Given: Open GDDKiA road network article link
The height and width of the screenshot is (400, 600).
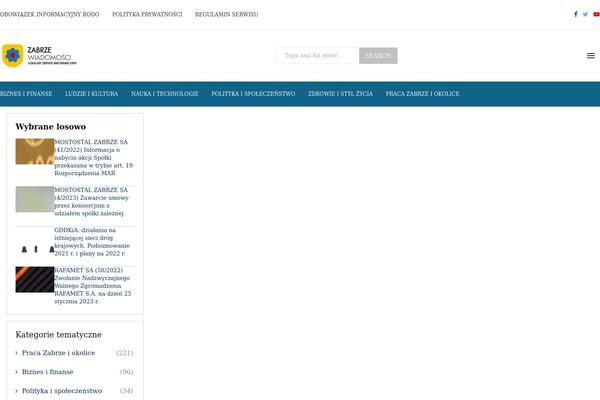Looking at the screenshot, I should 92,242.
